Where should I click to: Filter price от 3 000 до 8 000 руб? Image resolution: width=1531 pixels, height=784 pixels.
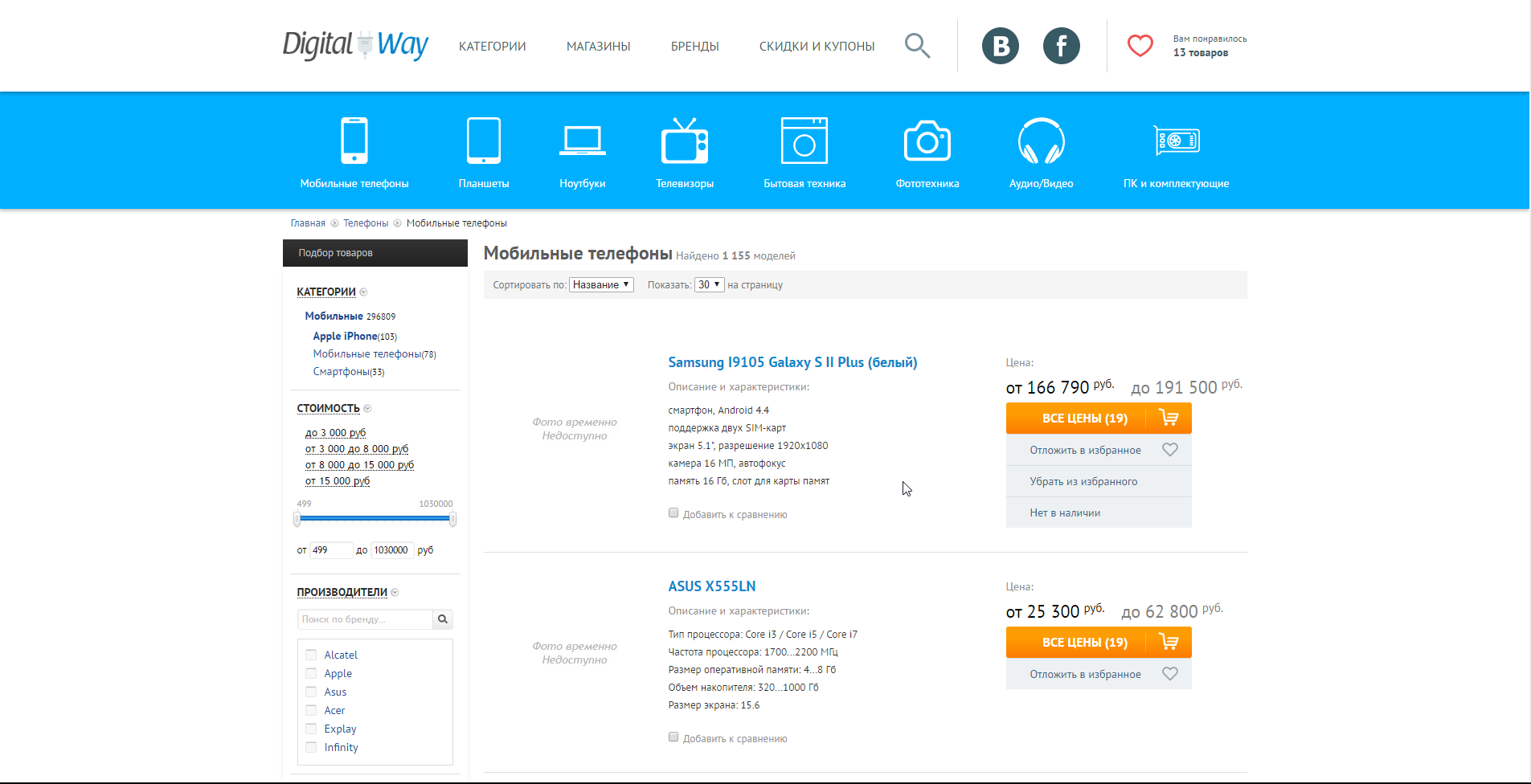(x=357, y=449)
